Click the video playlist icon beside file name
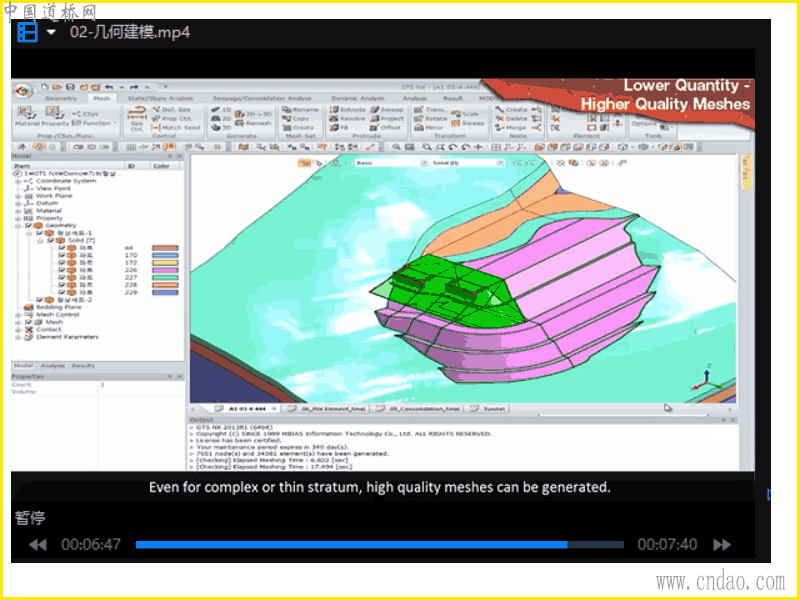 (x=28, y=32)
